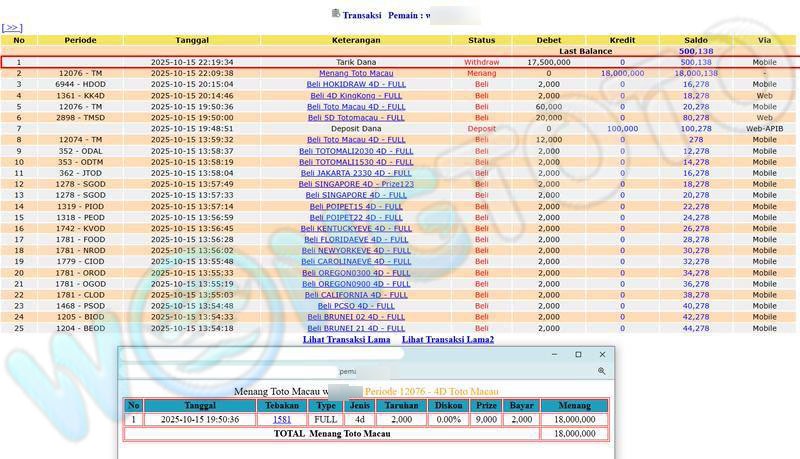
Task: Click the Keterangan column header
Action: coord(356,40)
